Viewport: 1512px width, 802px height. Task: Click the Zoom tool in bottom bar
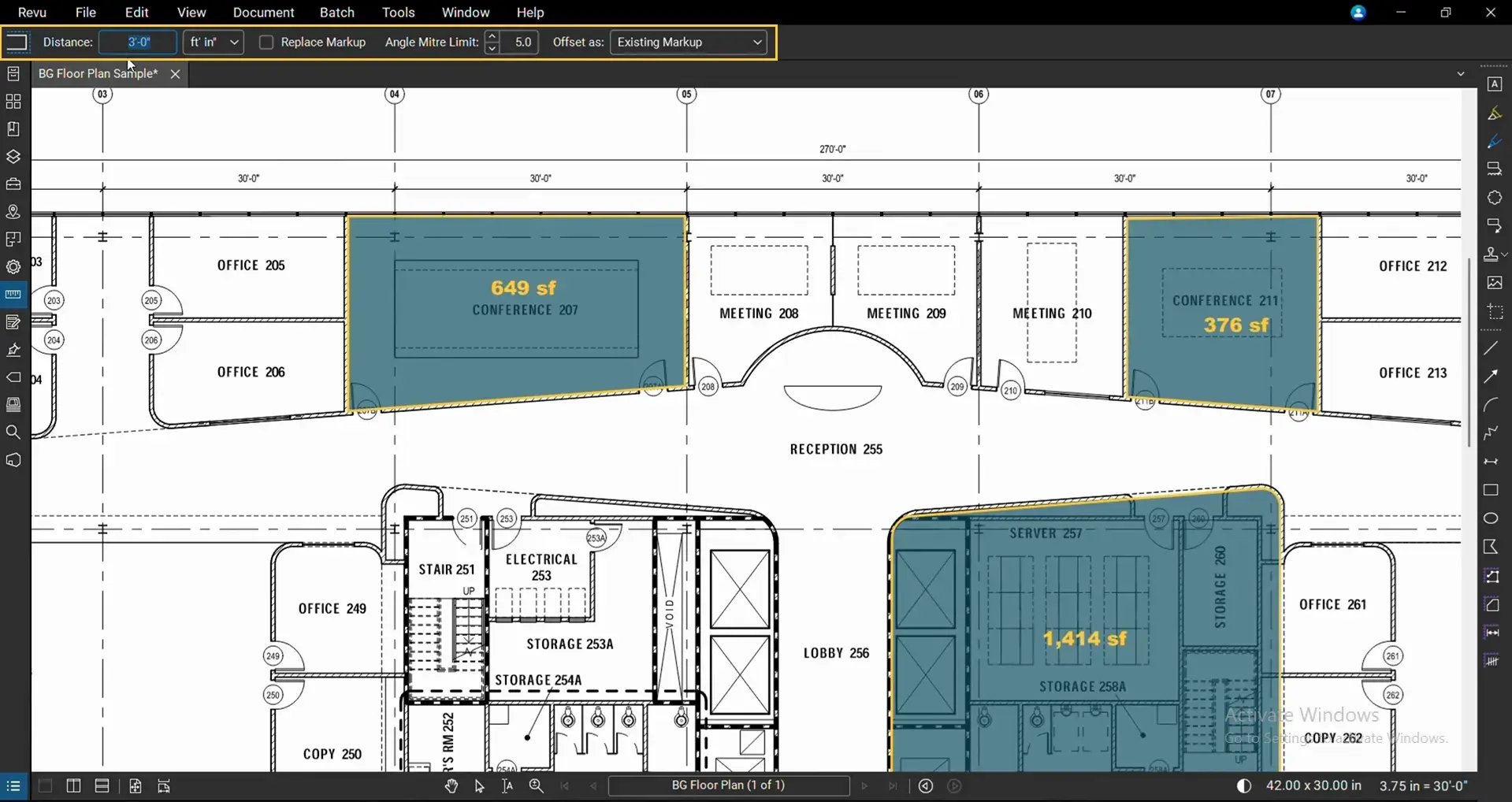537,785
